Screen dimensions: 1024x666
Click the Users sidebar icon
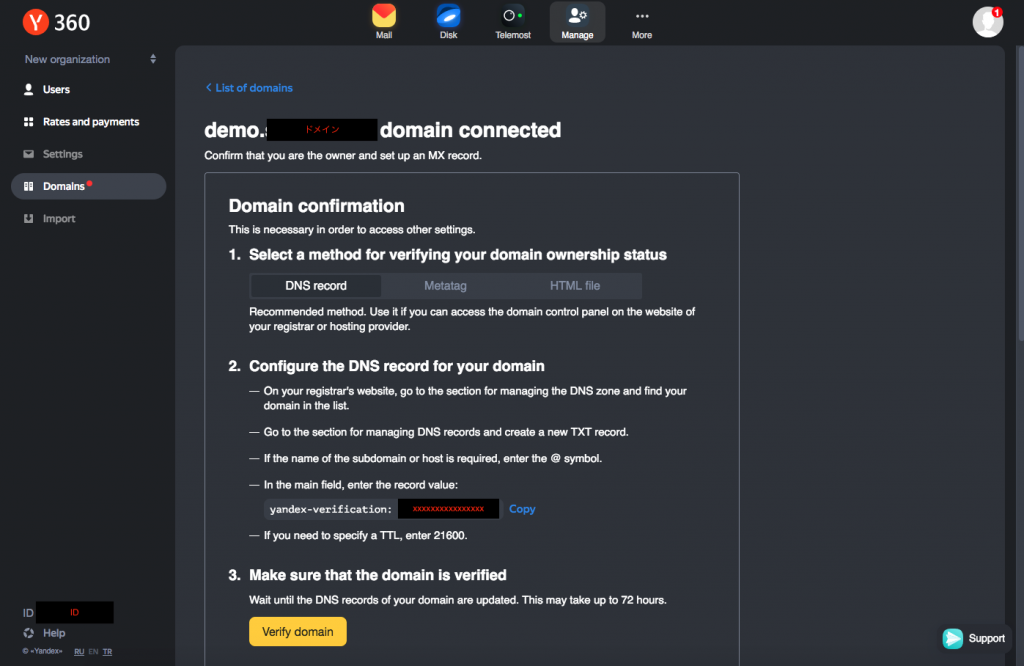click(x=29, y=89)
